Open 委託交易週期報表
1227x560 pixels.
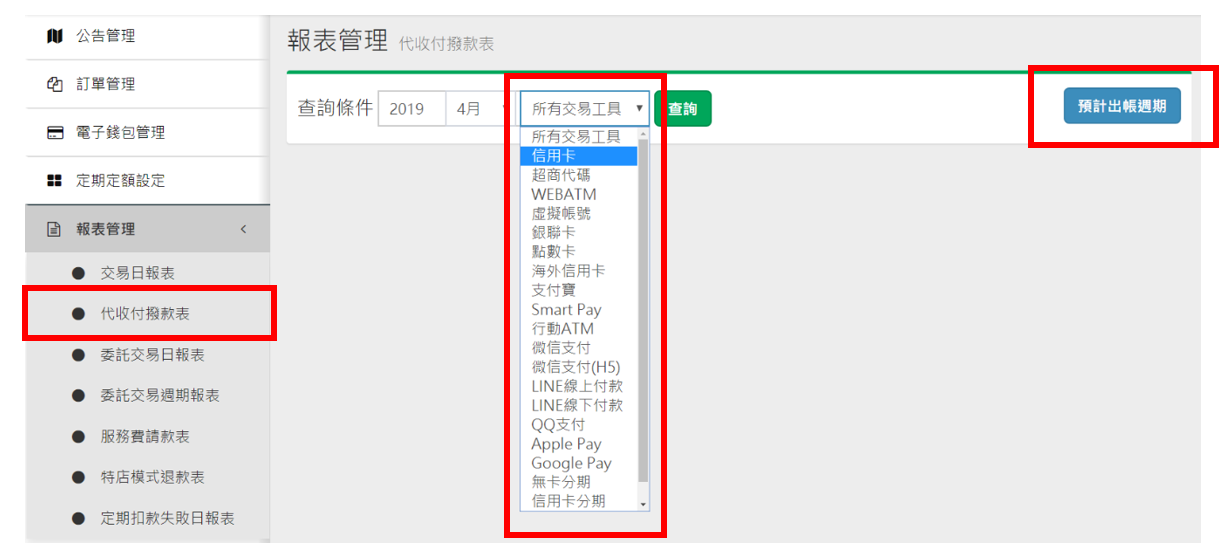click(x=160, y=396)
